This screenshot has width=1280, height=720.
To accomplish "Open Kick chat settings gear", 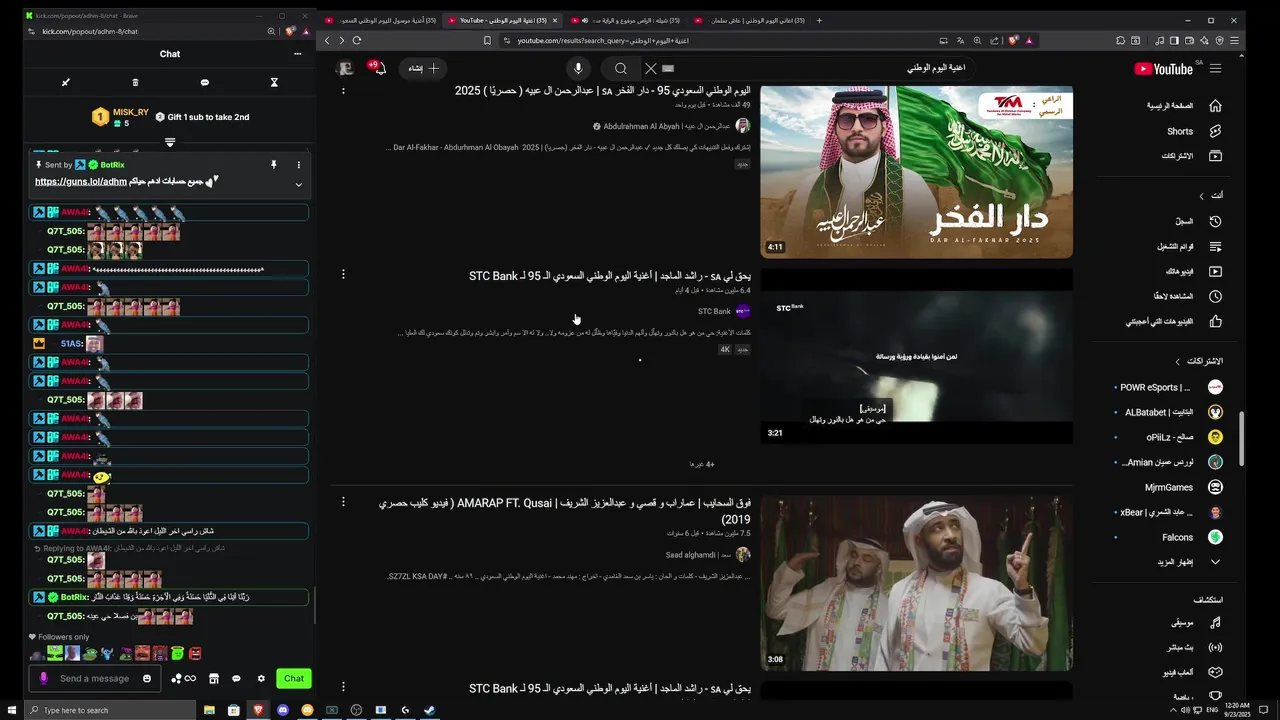I will tap(261, 678).
